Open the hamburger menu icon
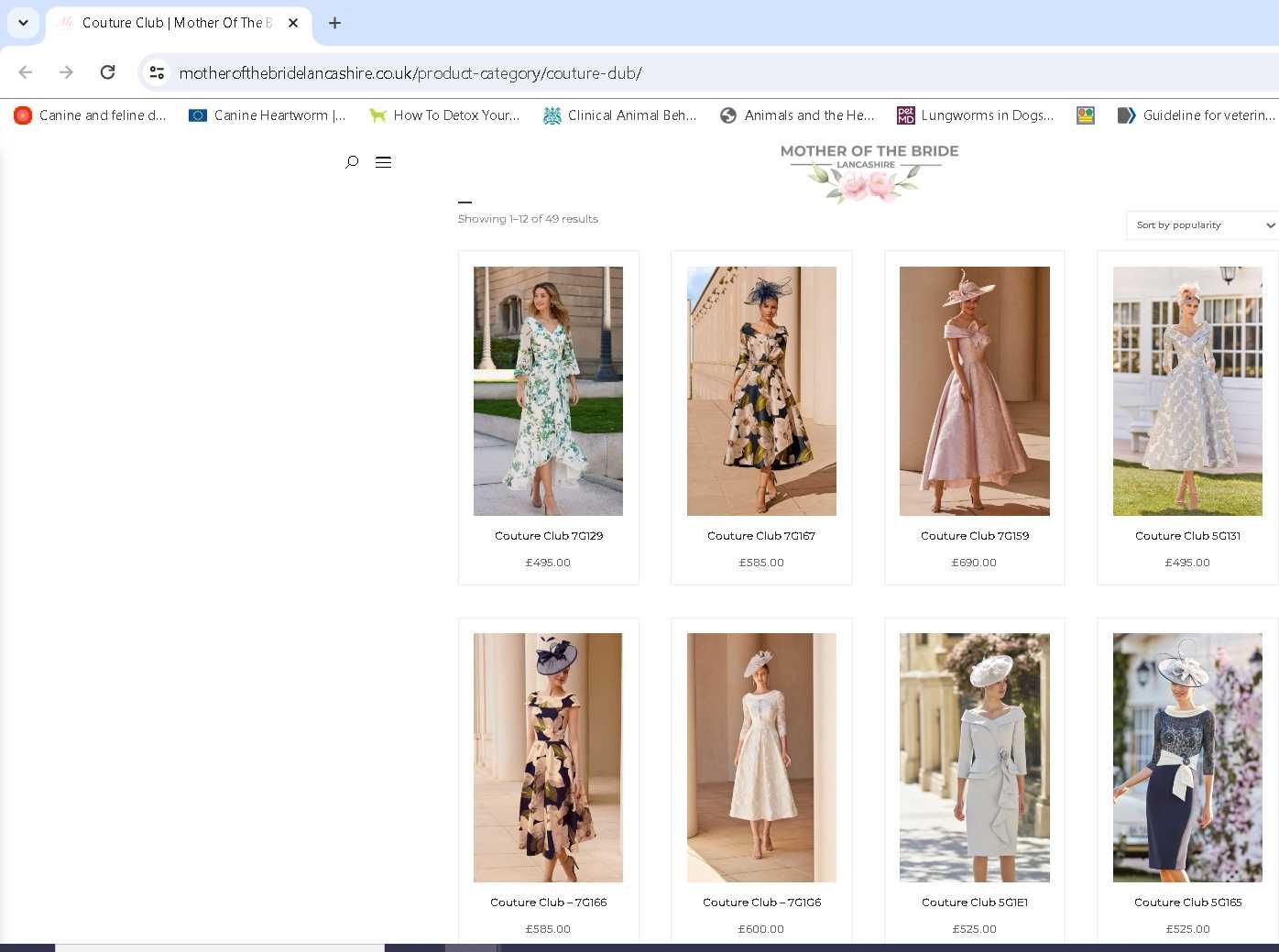This screenshot has height=952, width=1279. click(383, 162)
